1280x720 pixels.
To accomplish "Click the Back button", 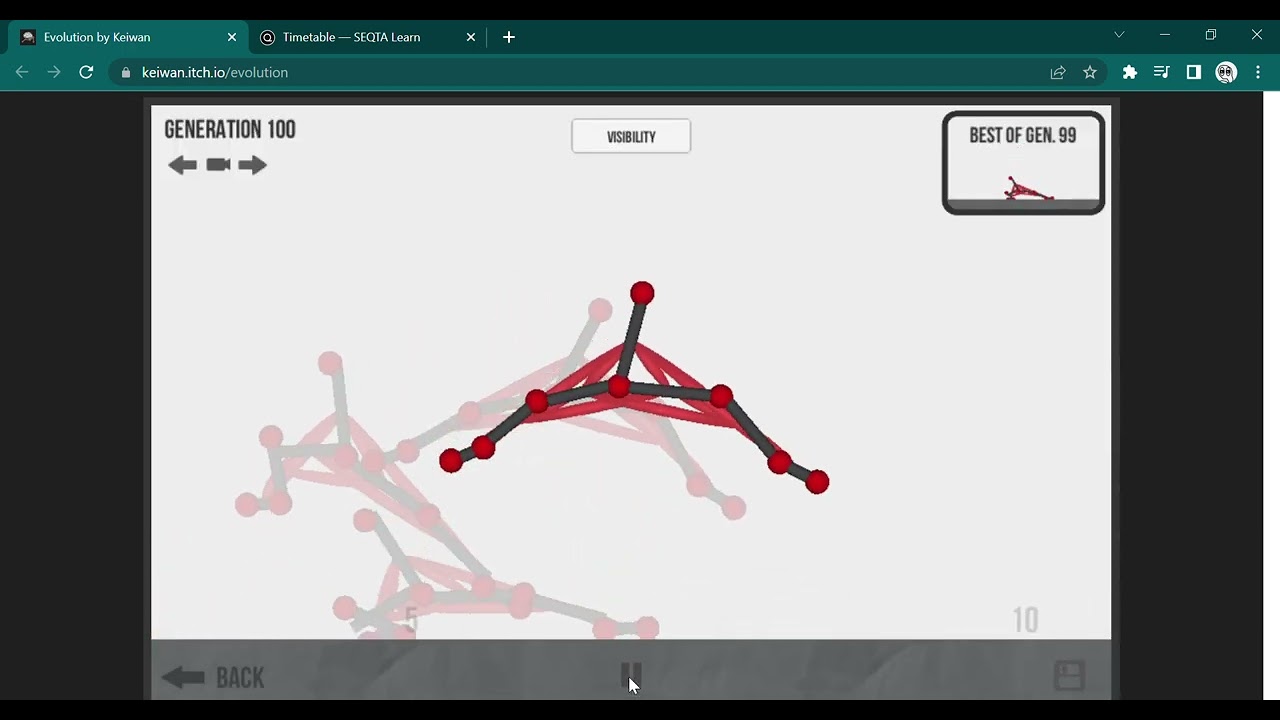I will coord(214,678).
